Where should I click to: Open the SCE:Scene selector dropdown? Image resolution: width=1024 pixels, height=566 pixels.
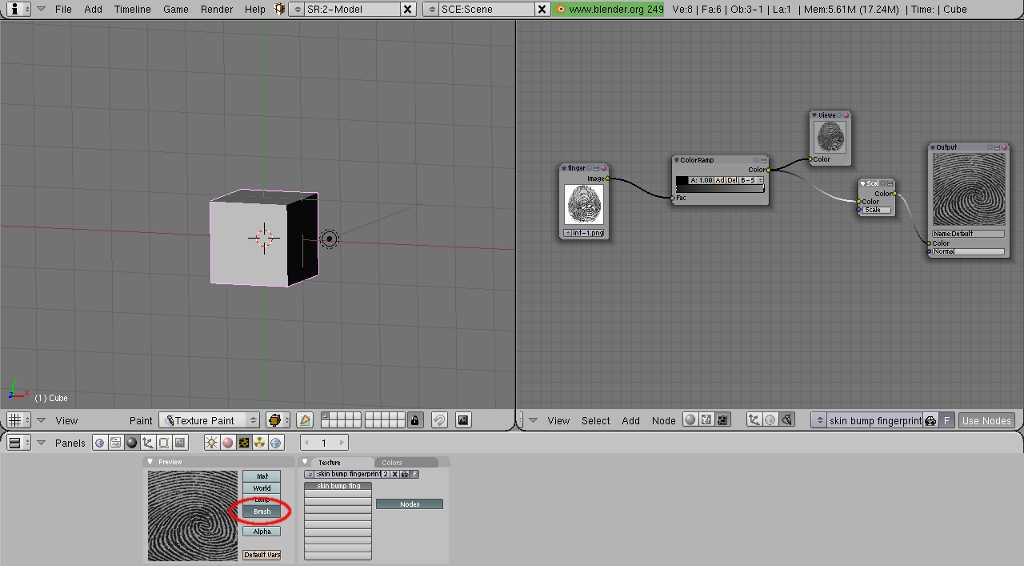pyautogui.click(x=431, y=9)
